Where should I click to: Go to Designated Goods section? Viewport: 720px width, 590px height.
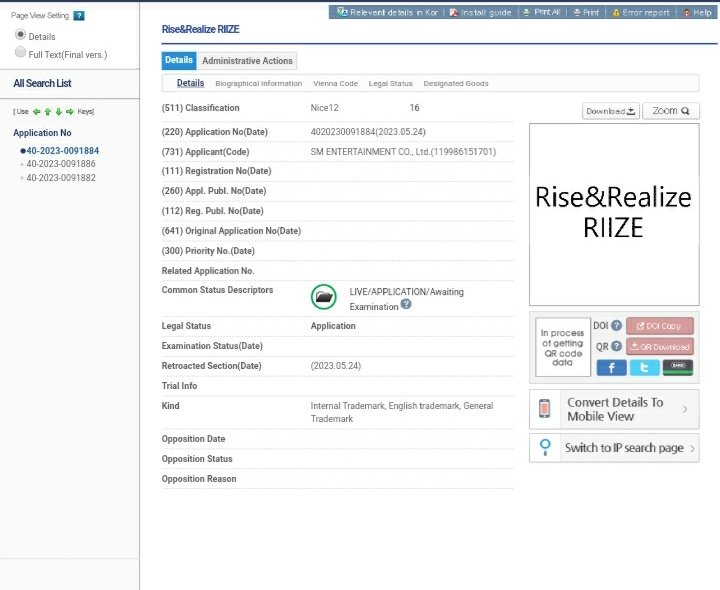(x=456, y=84)
